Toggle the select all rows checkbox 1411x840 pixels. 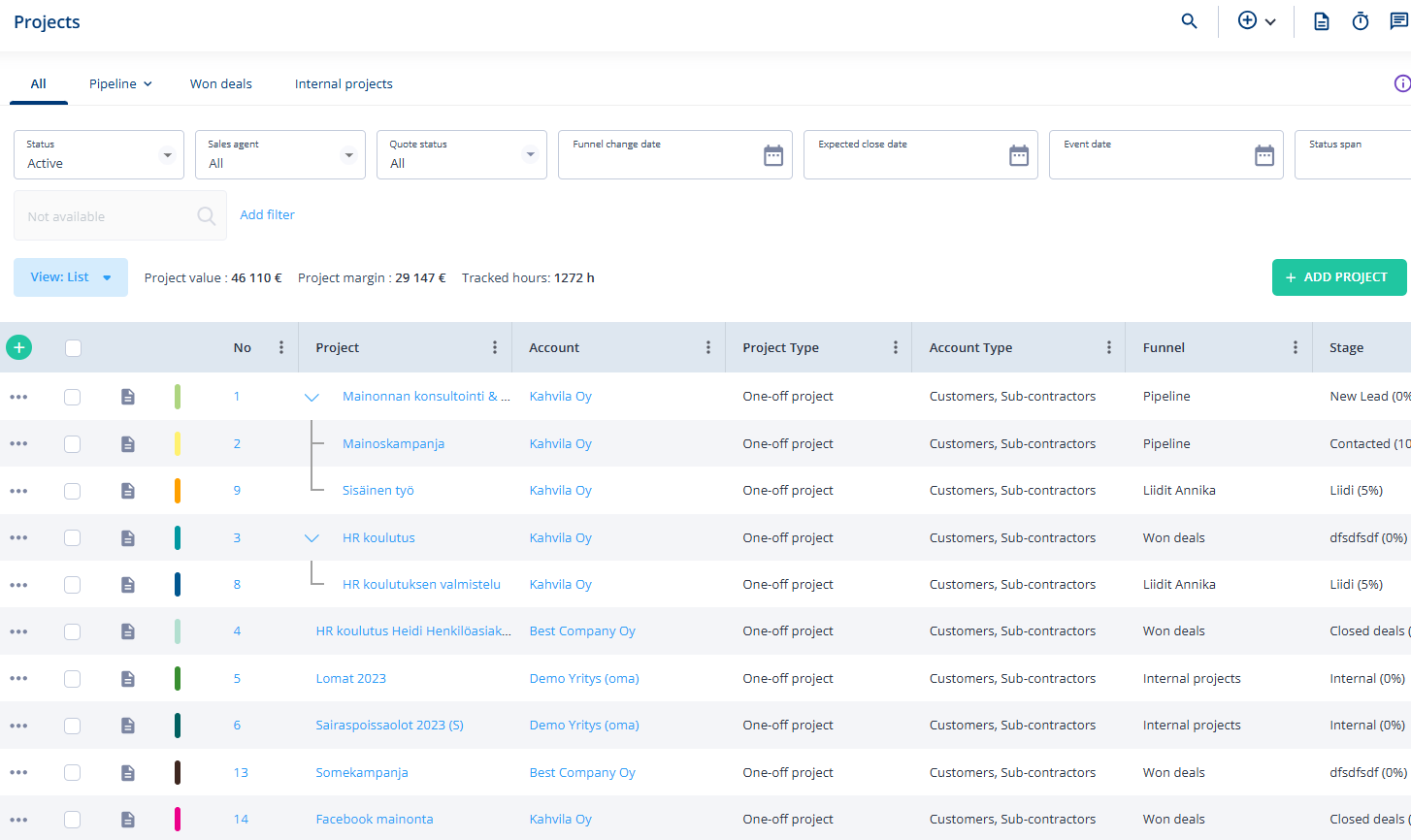click(73, 347)
